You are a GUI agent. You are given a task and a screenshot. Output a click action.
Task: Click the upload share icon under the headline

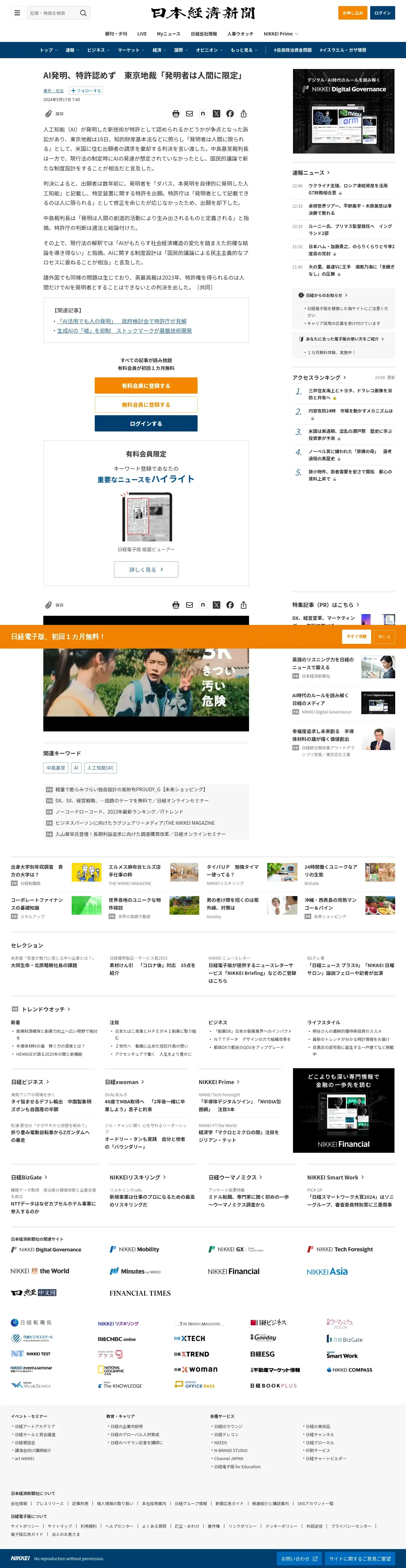click(x=244, y=114)
